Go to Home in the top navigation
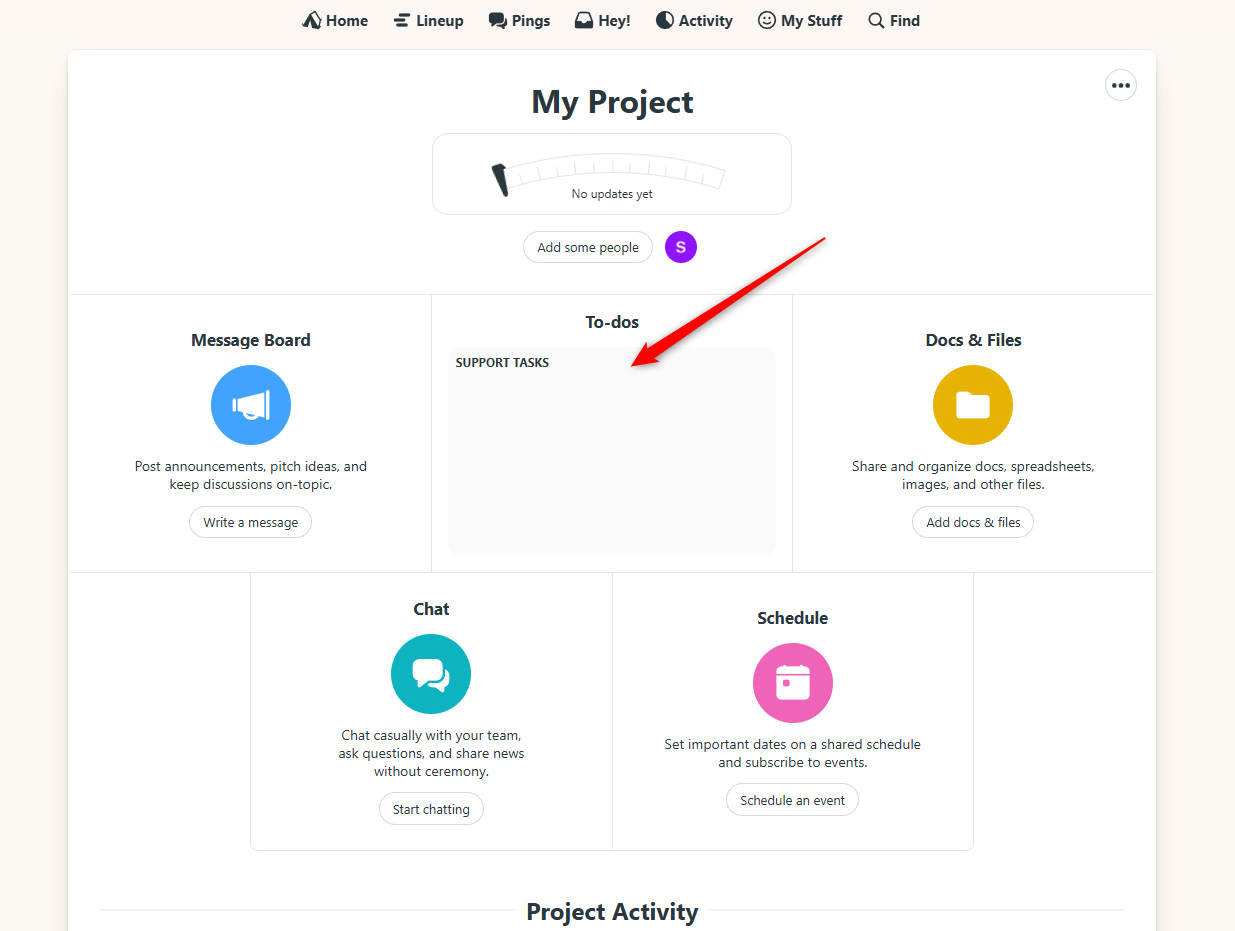 pyautogui.click(x=335, y=20)
